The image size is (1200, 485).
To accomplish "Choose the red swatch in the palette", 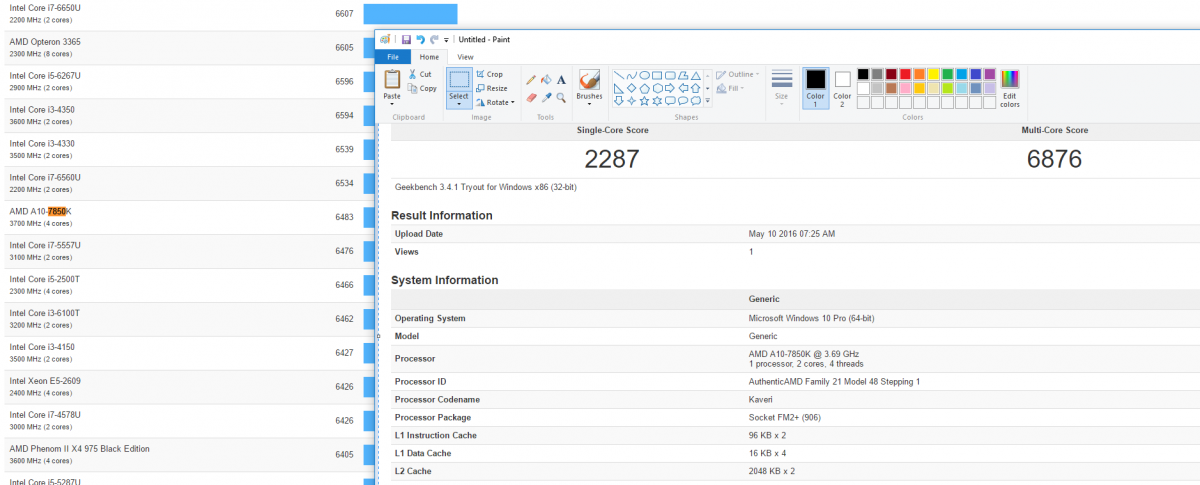I will click(905, 74).
